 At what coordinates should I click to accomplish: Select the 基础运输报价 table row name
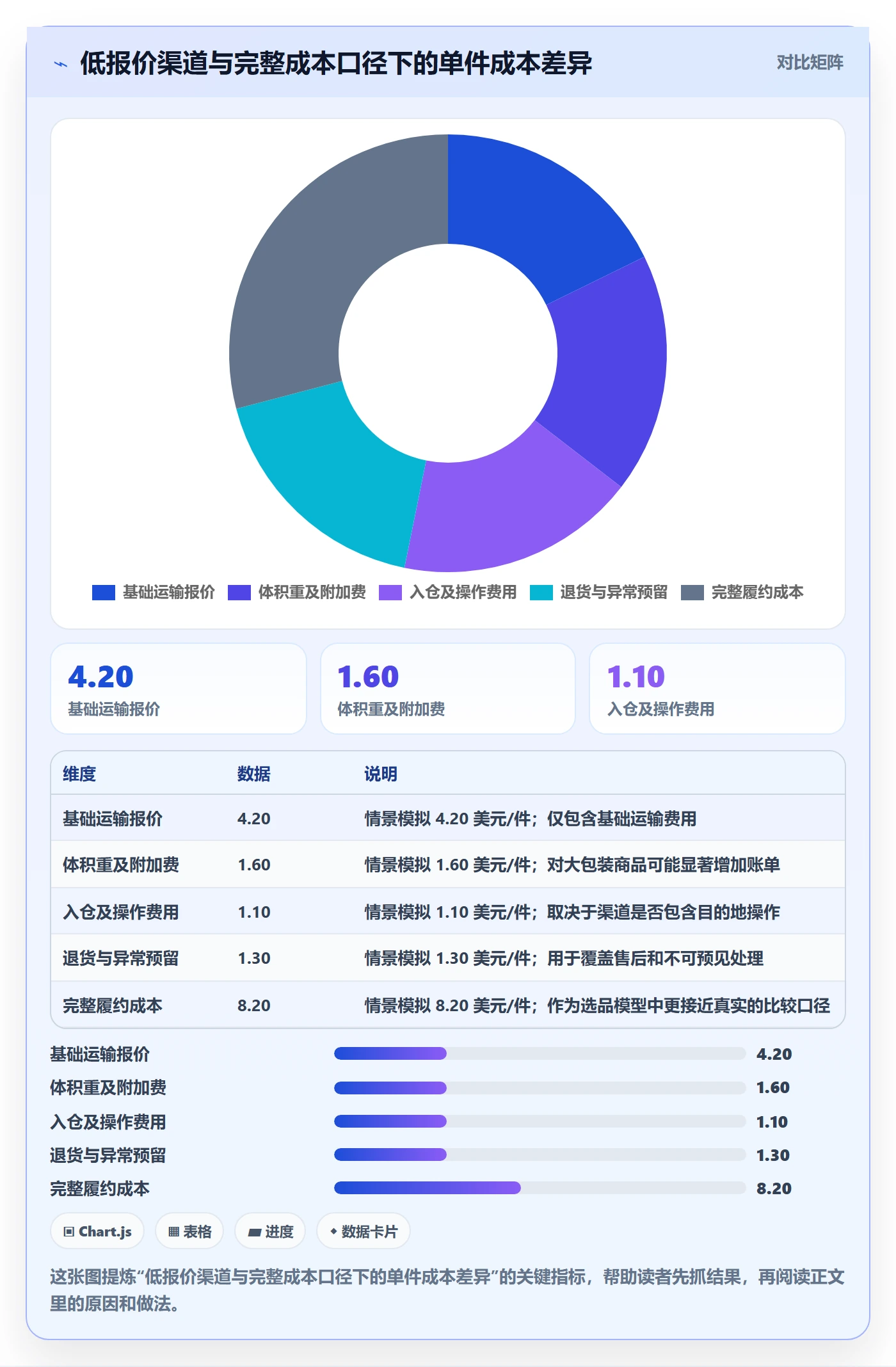113,819
